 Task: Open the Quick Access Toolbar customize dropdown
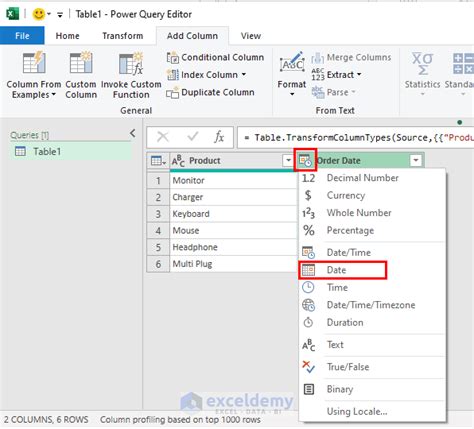point(60,14)
